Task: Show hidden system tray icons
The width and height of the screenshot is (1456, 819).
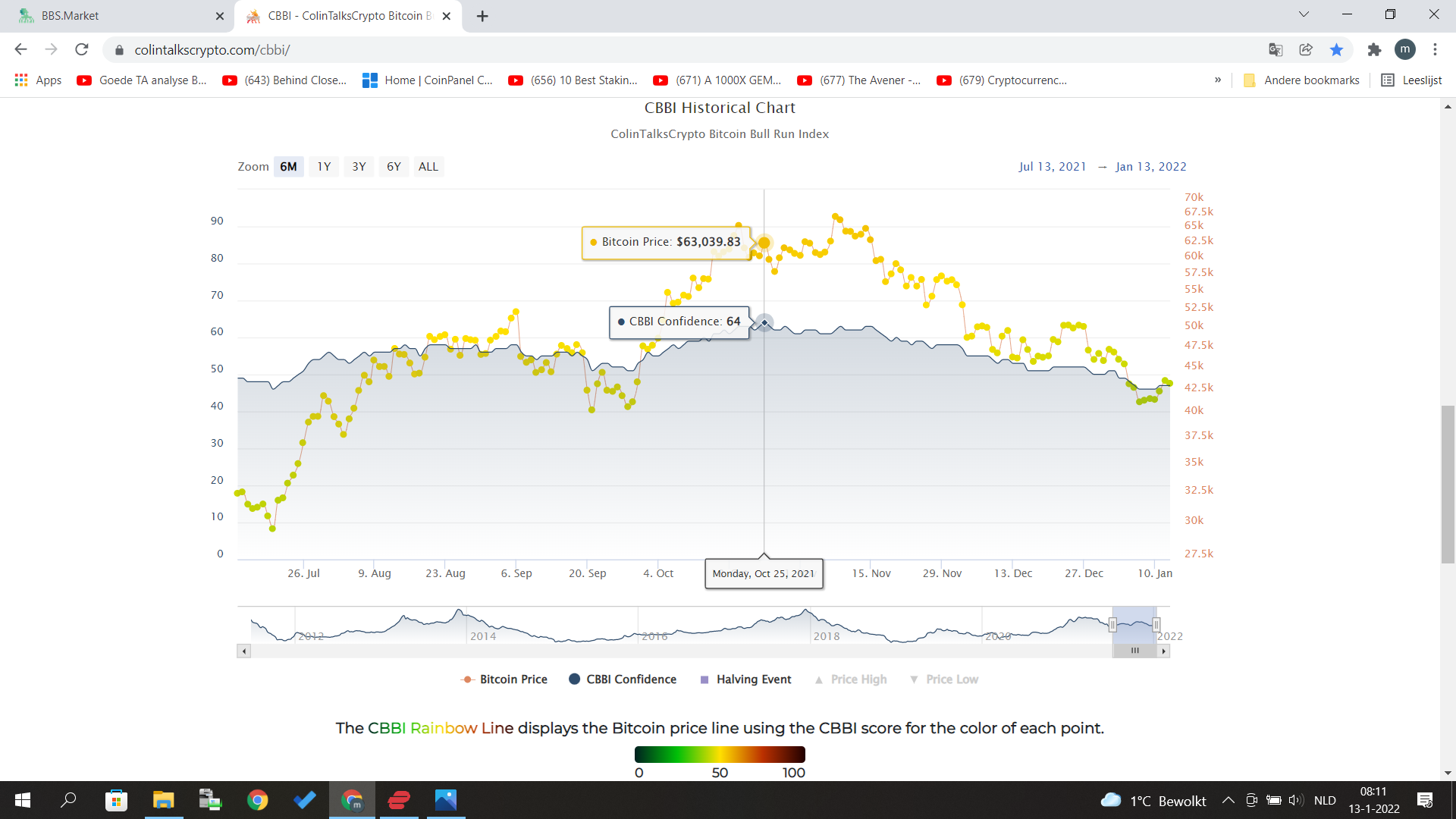Action: (x=1228, y=800)
